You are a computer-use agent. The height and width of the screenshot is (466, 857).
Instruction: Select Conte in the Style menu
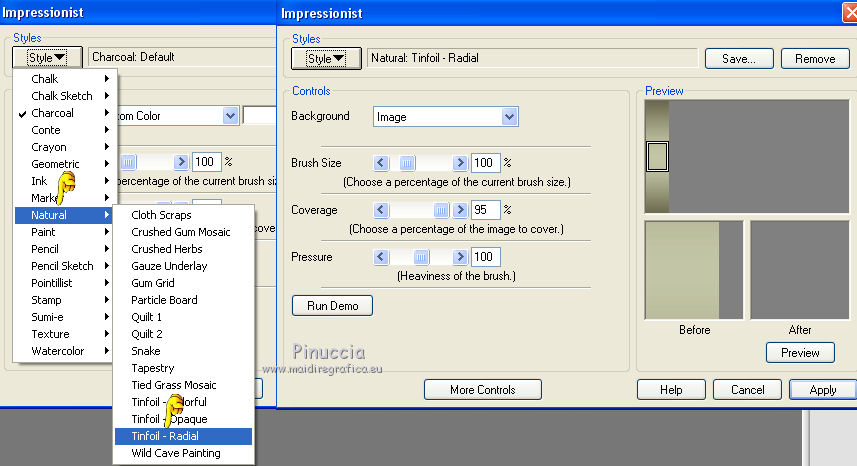(x=63, y=130)
